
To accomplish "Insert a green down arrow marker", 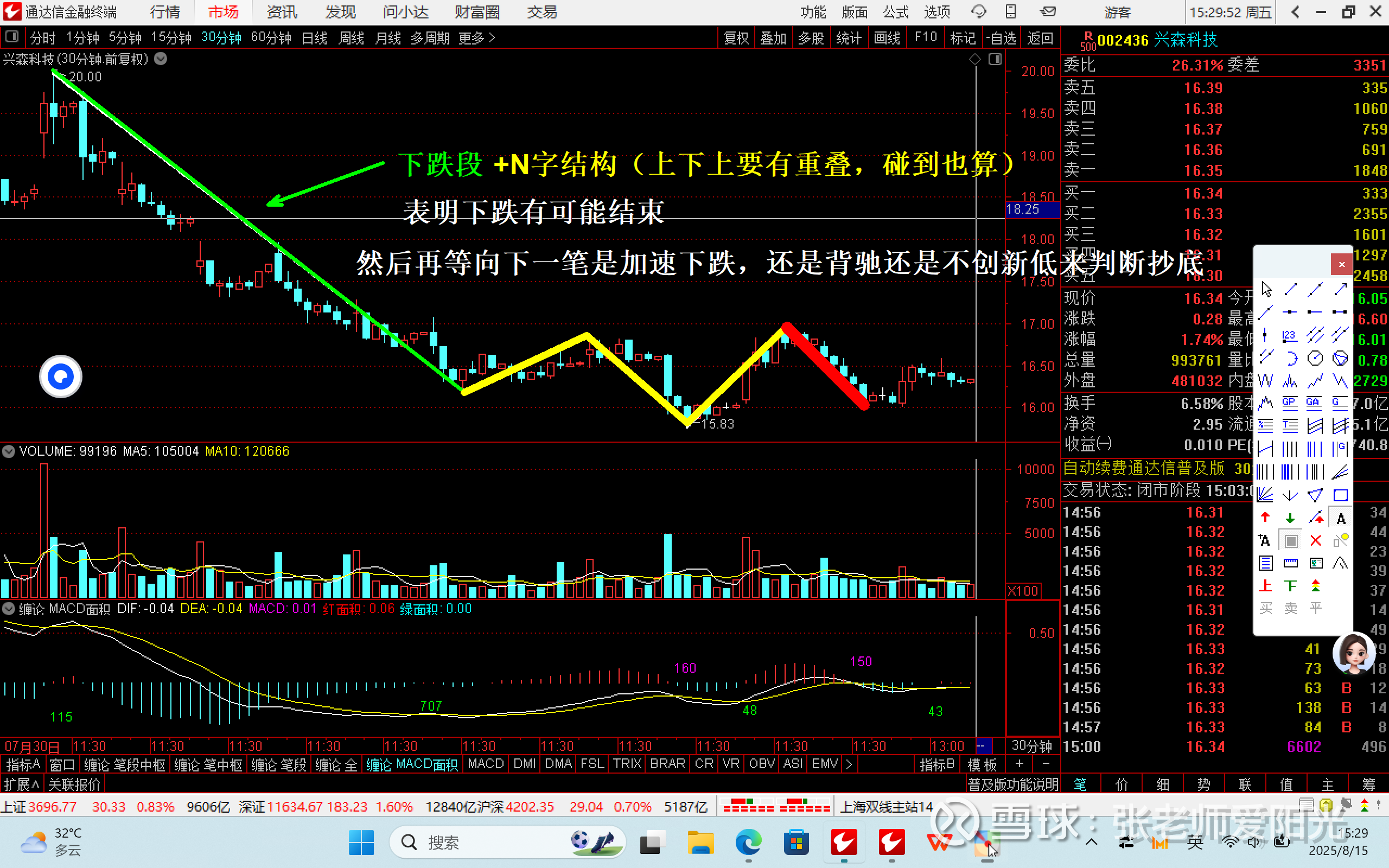I will tap(1290, 518).
